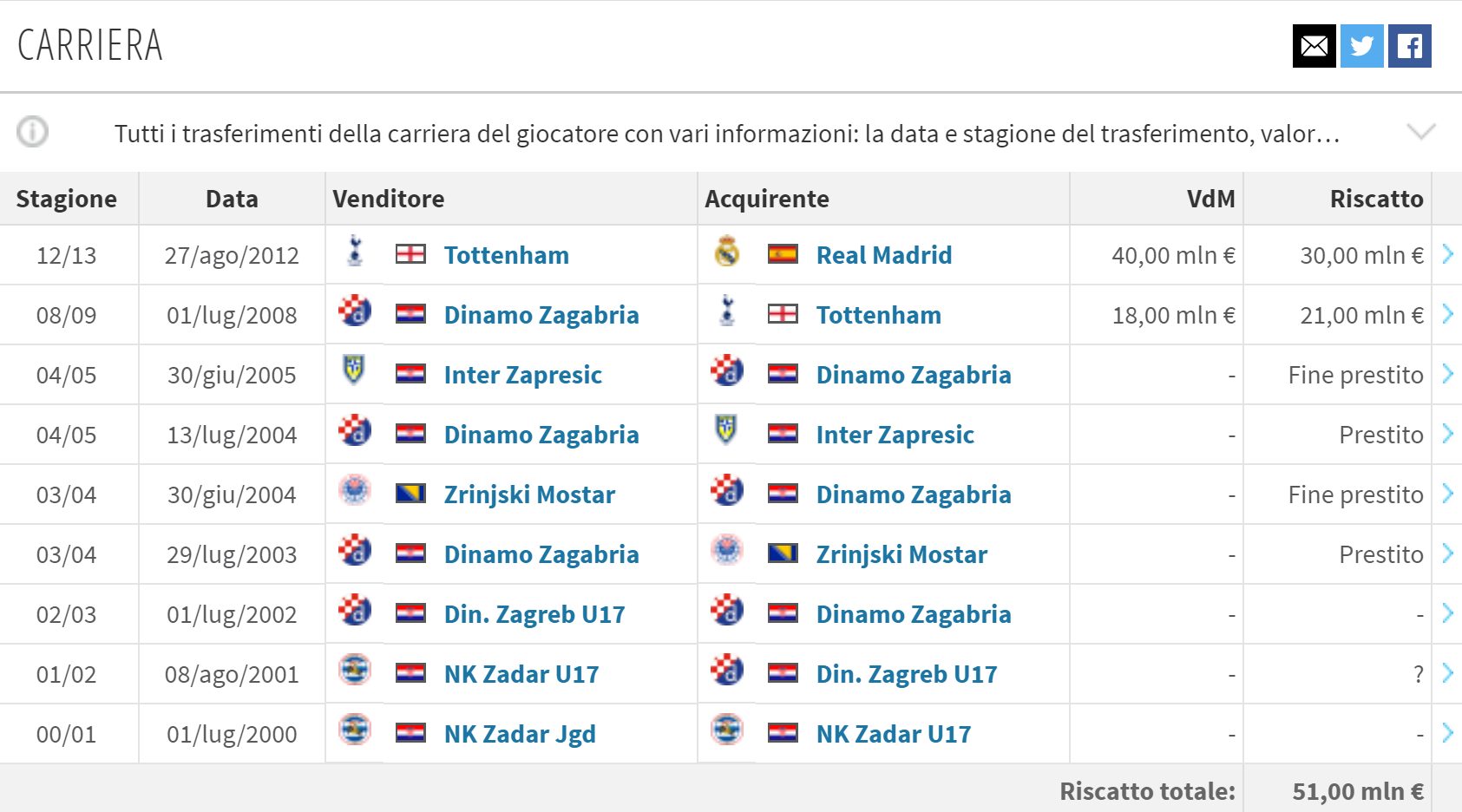
Task: Click Inter Zapresic crest in 30/giu/2005 row
Action: click(354, 371)
